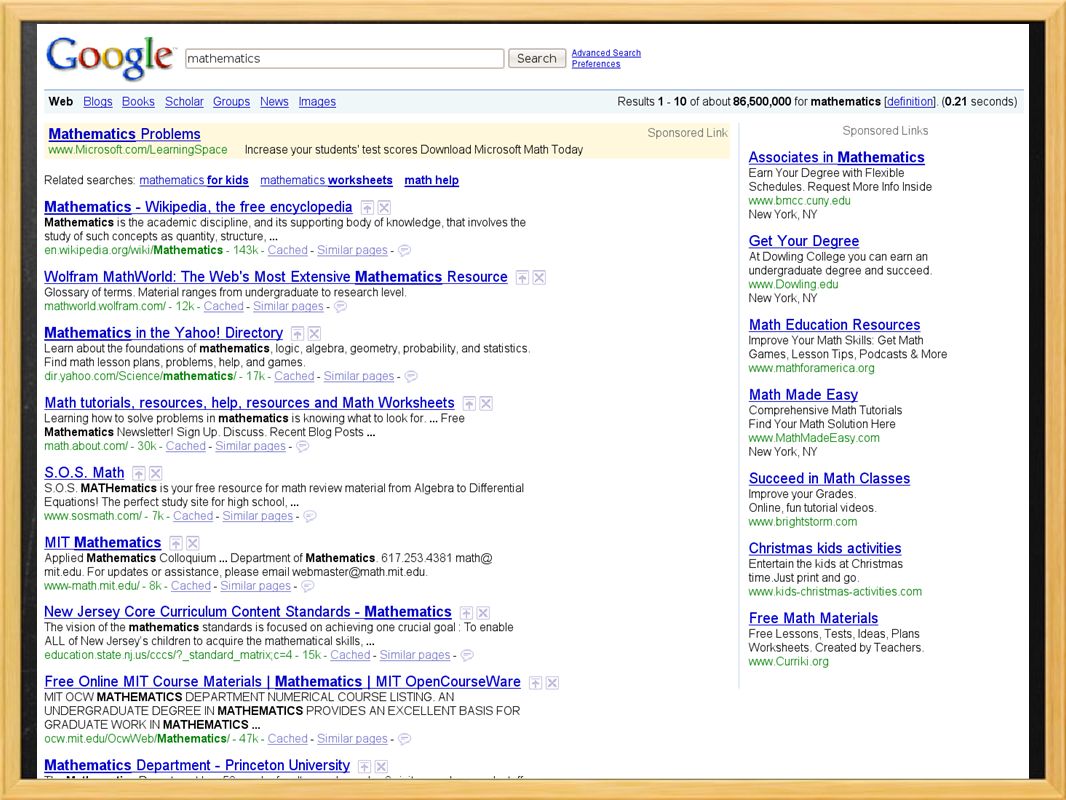The width and height of the screenshot is (1066, 800).
Task: Switch to the Books tab
Action: [138, 101]
